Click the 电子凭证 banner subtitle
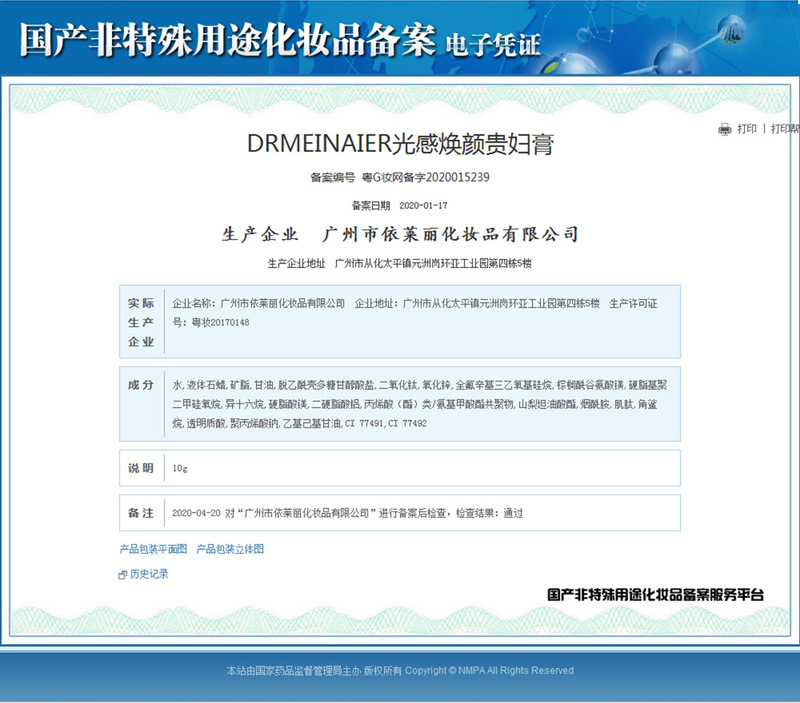This screenshot has width=800, height=703. [493, 45]
